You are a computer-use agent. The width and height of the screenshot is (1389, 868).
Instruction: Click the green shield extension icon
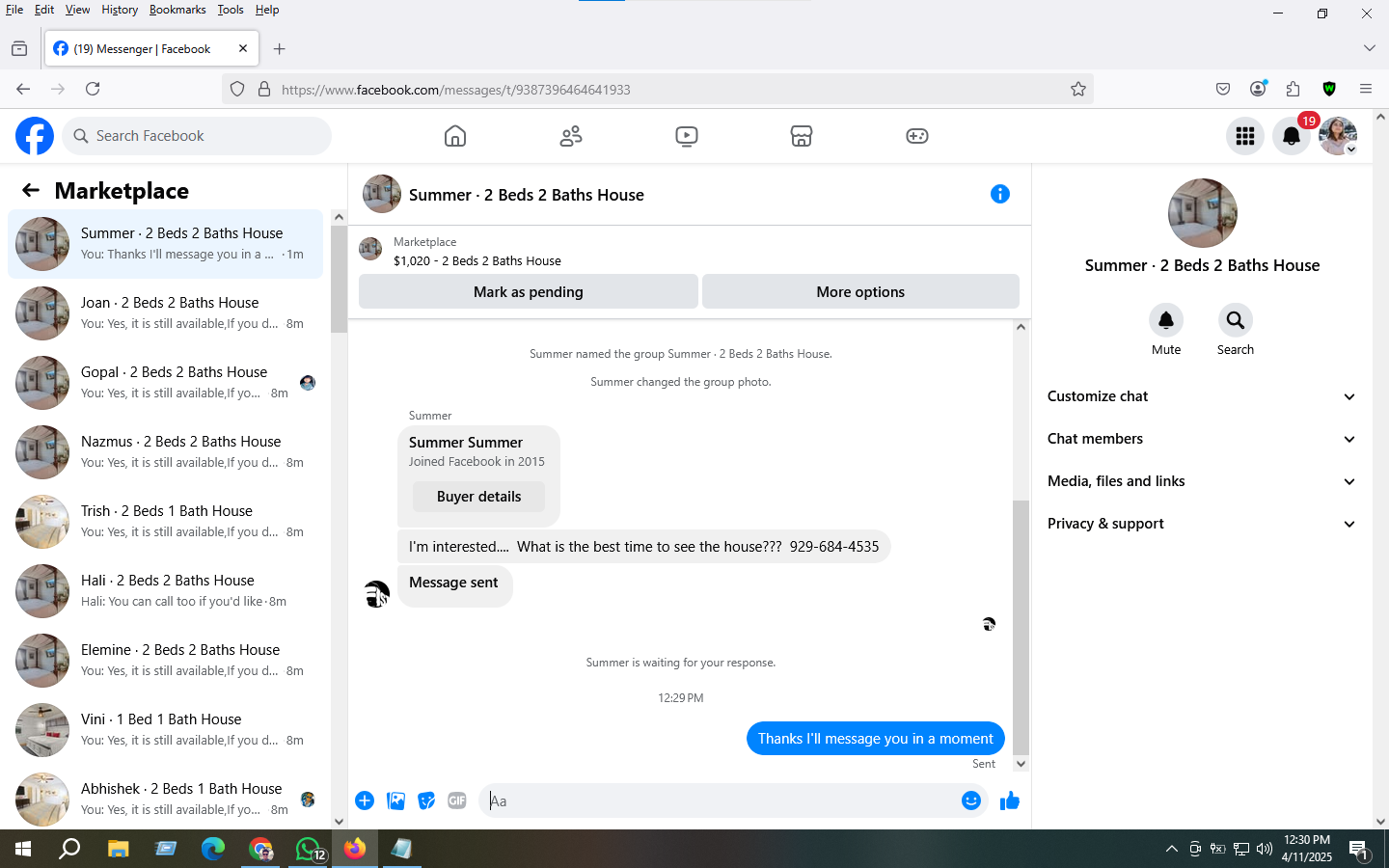click(1329, 89)
